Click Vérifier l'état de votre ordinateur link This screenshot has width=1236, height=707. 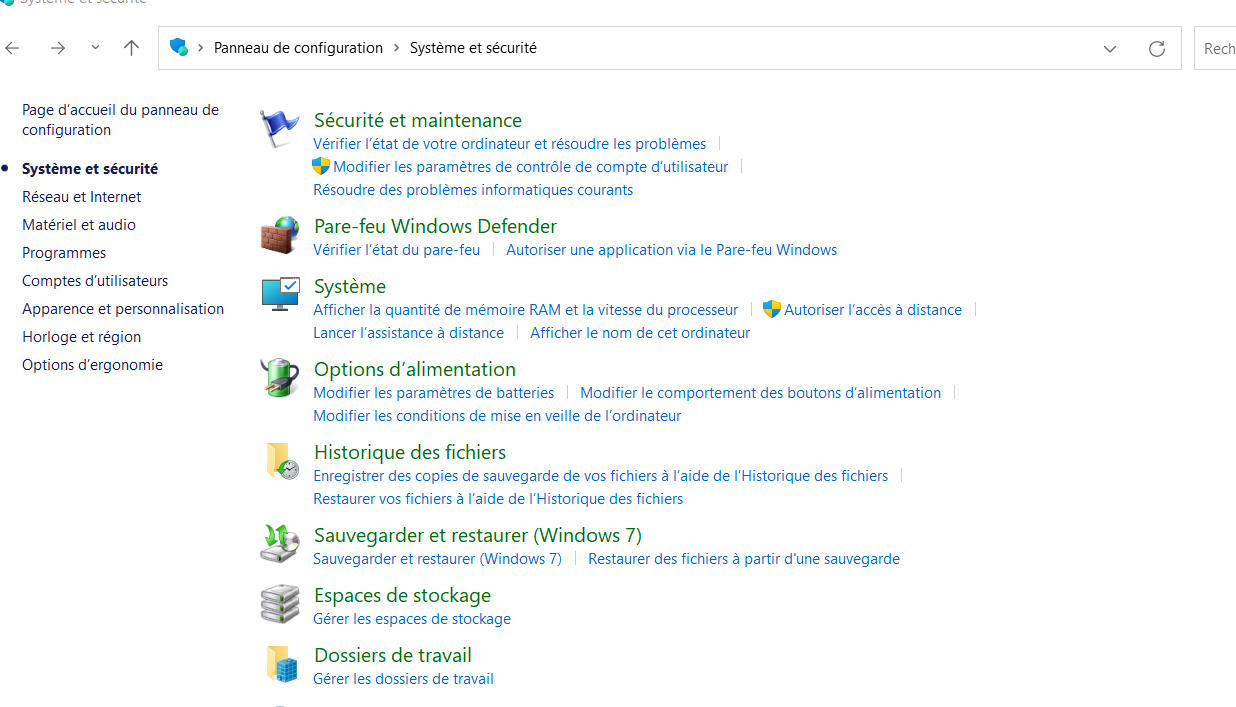510,144
